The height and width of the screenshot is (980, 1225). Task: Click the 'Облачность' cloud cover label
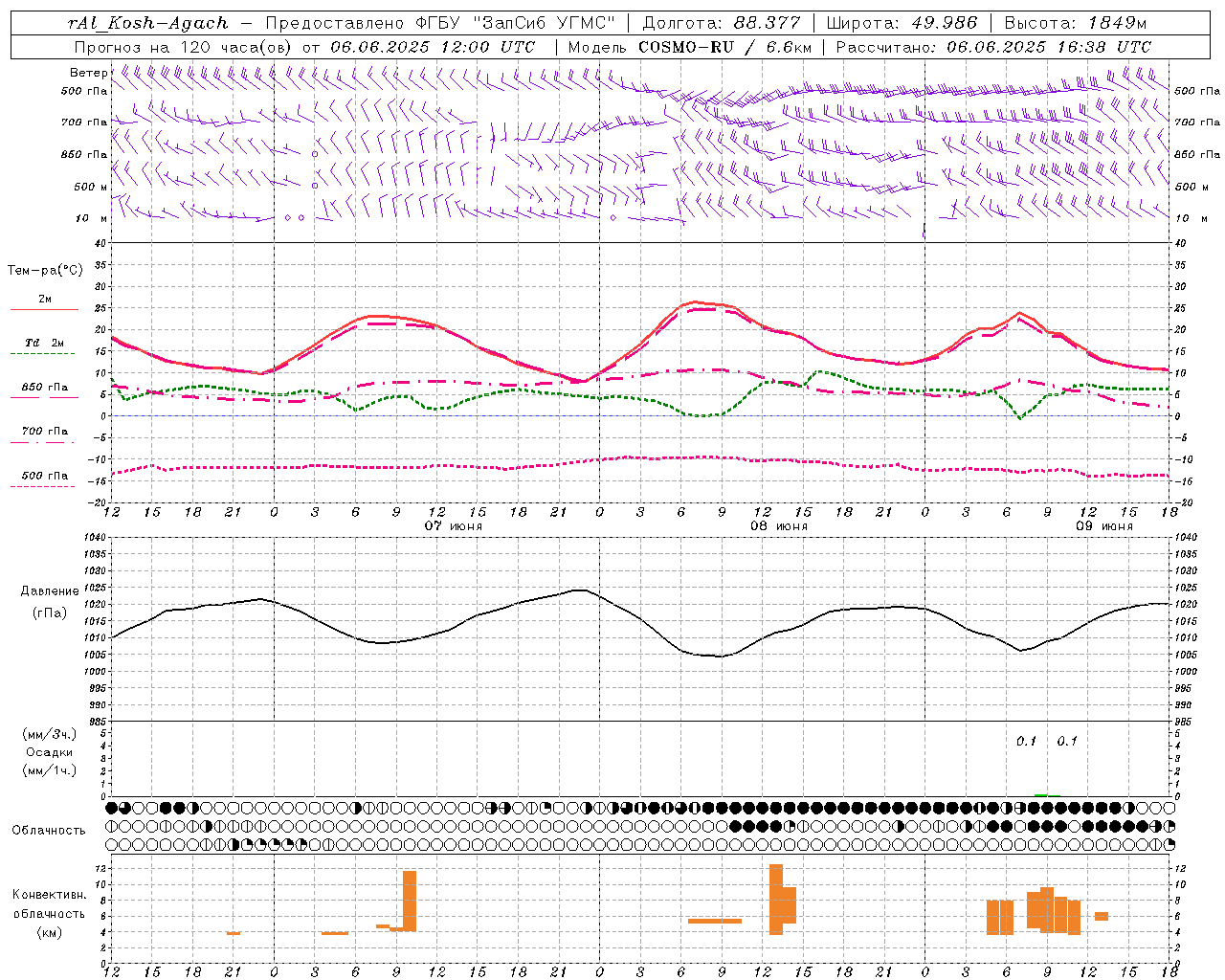coord(49,830)
